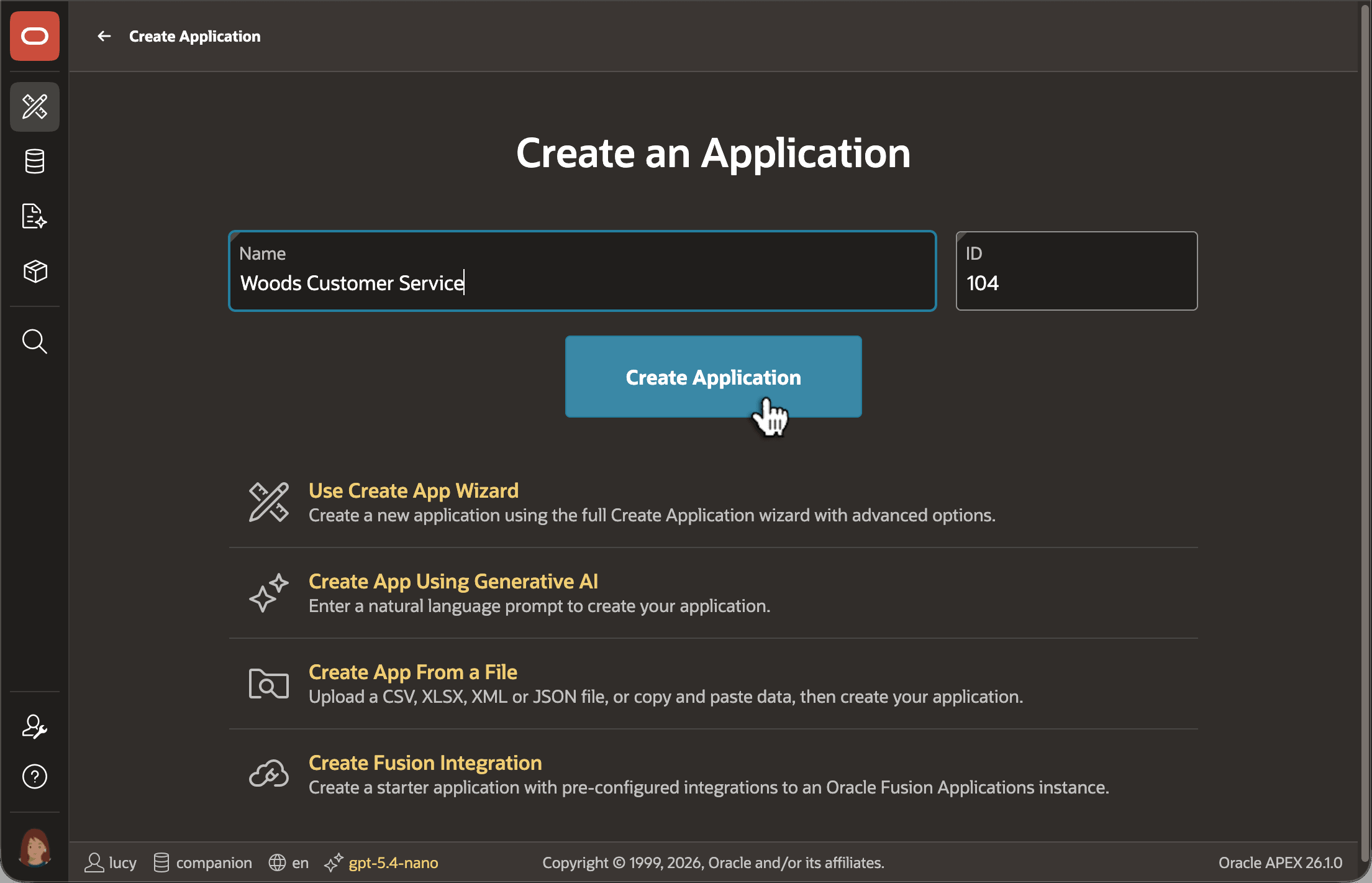Open the Gallery cube icon in sidebar

click(x=35, y=272)
